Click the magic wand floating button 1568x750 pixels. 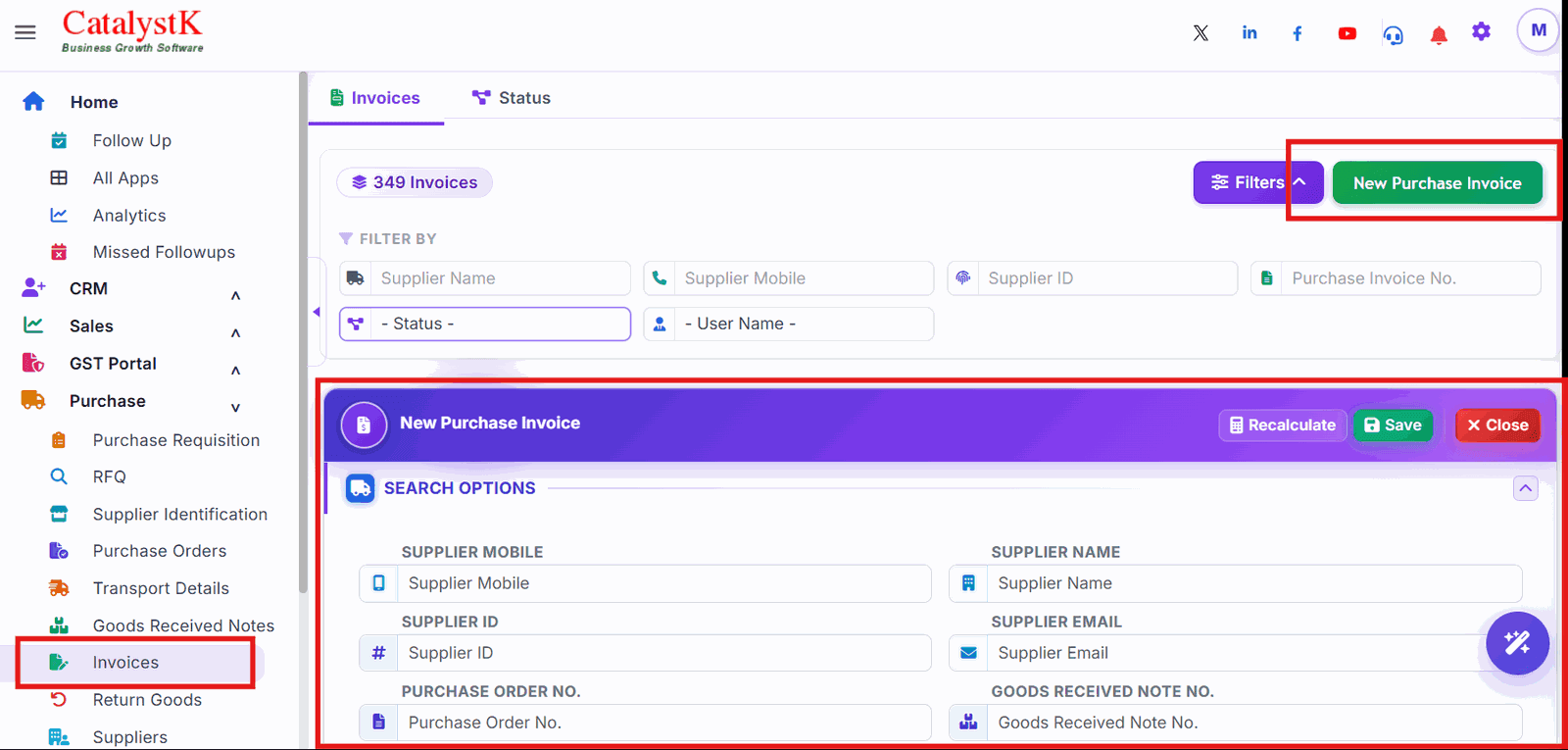pos(1517,643)
